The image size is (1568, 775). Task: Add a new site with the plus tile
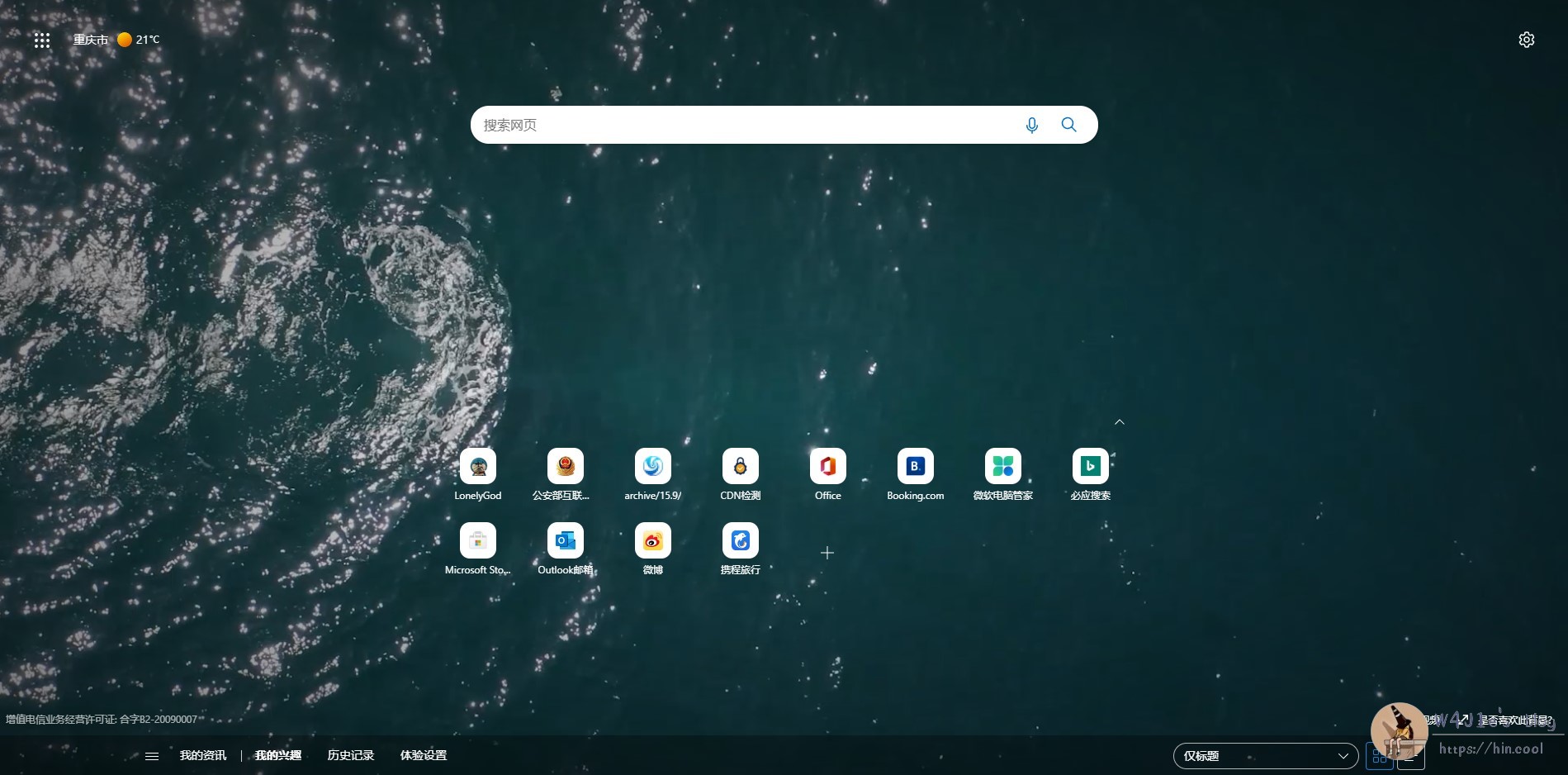coord(827,552)
